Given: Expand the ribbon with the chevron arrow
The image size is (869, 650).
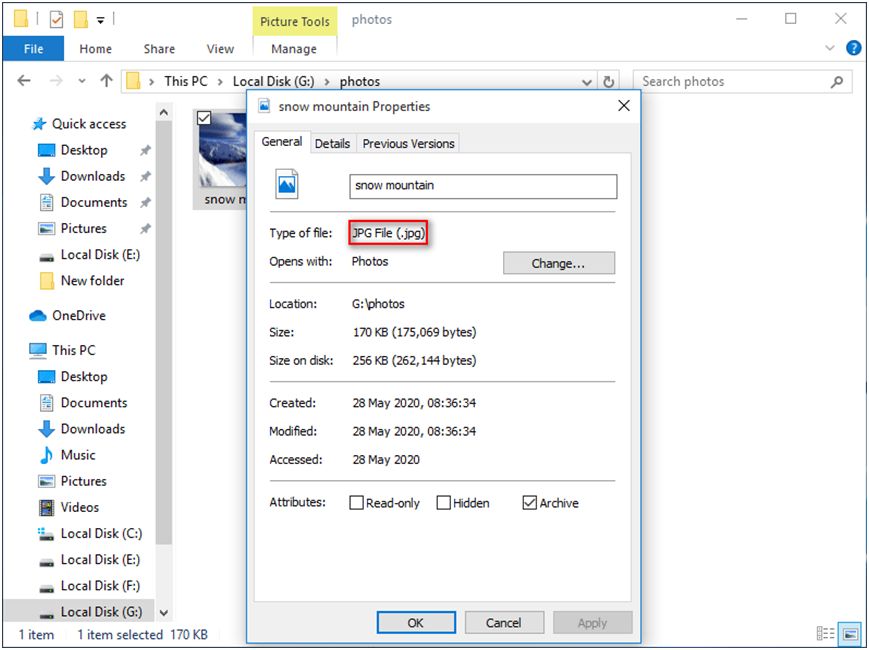Looking at the screenshot, I should [830, 48].
